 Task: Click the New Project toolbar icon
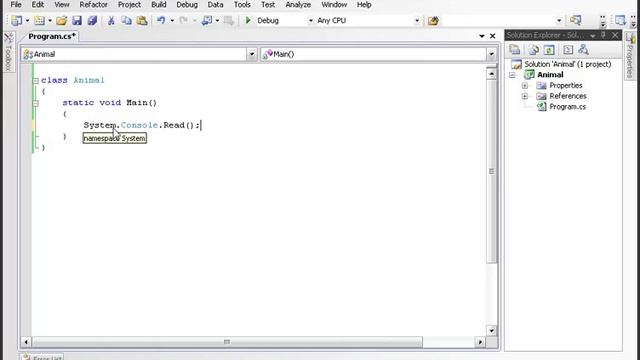point(17,20)
